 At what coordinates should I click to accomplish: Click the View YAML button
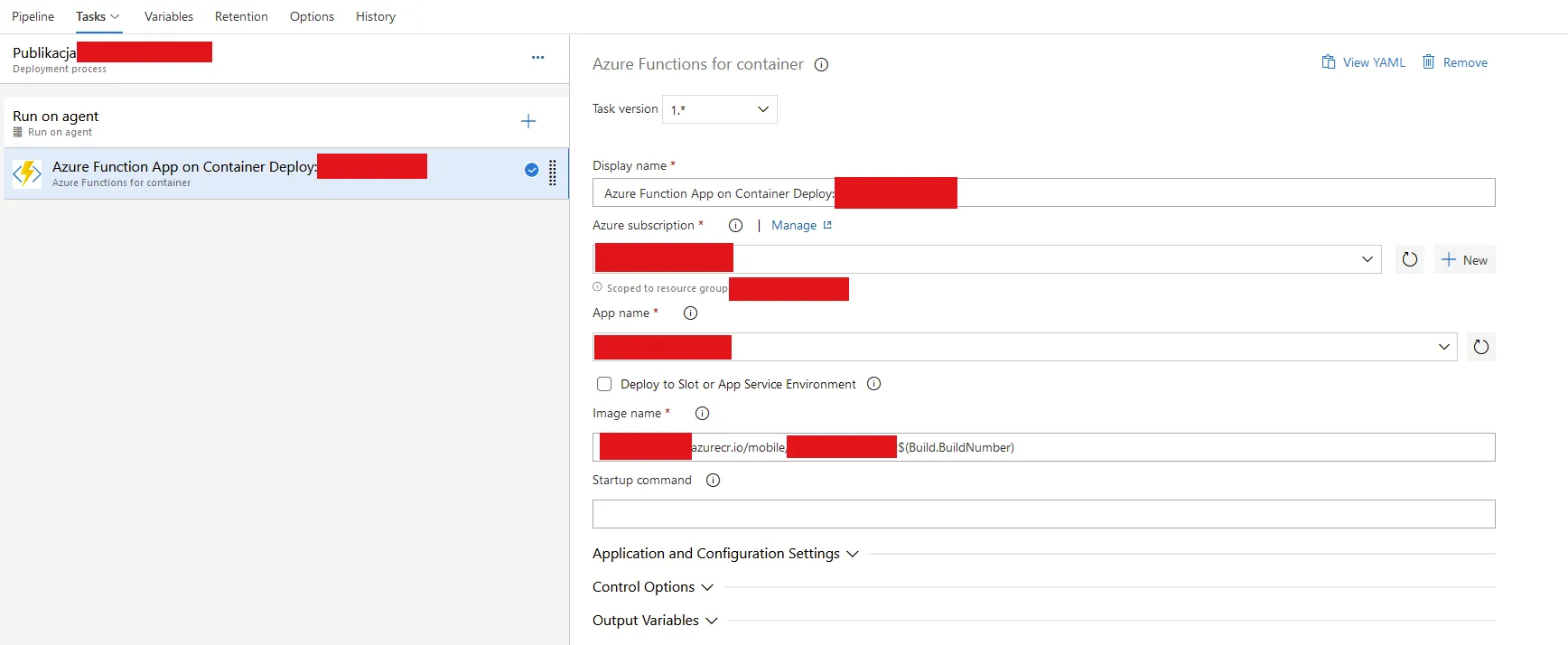point(1363,62)
